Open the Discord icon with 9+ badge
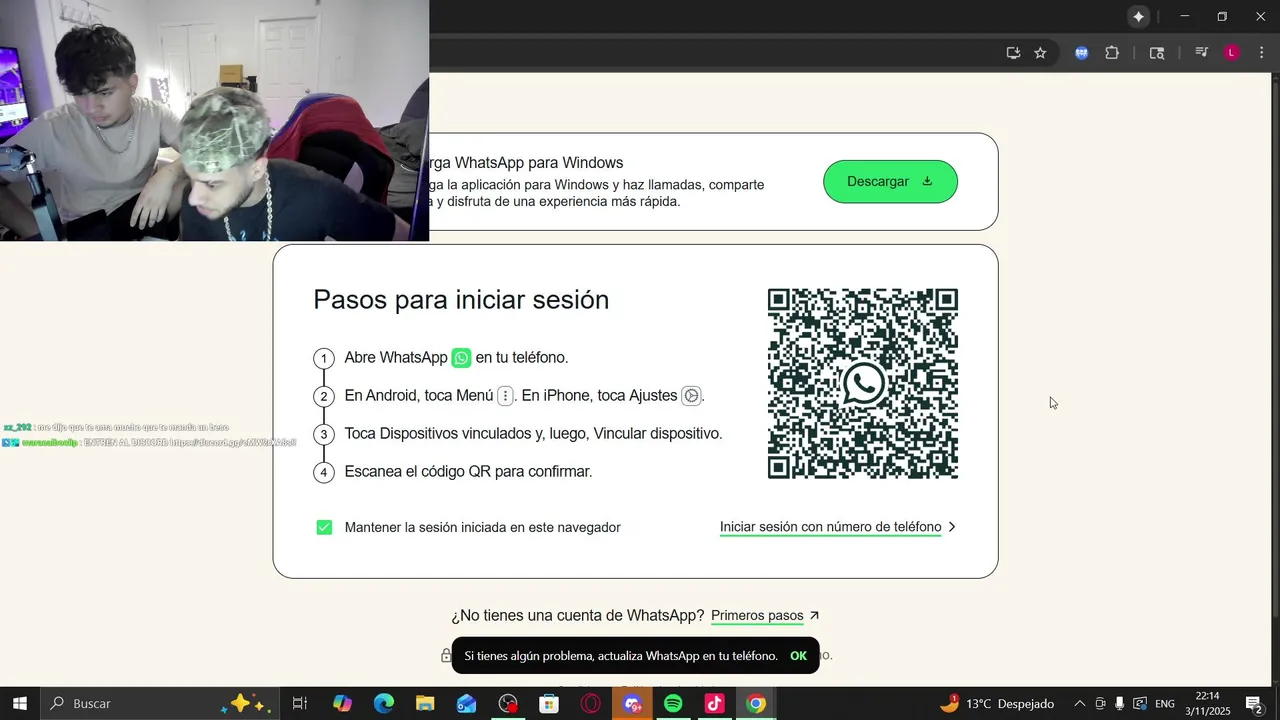This screenshot has height=720, width=1280. [x=633, y=703]
